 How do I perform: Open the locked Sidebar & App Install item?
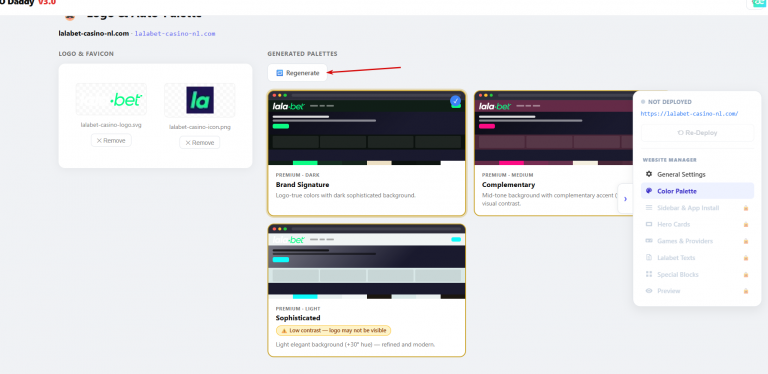697,208
